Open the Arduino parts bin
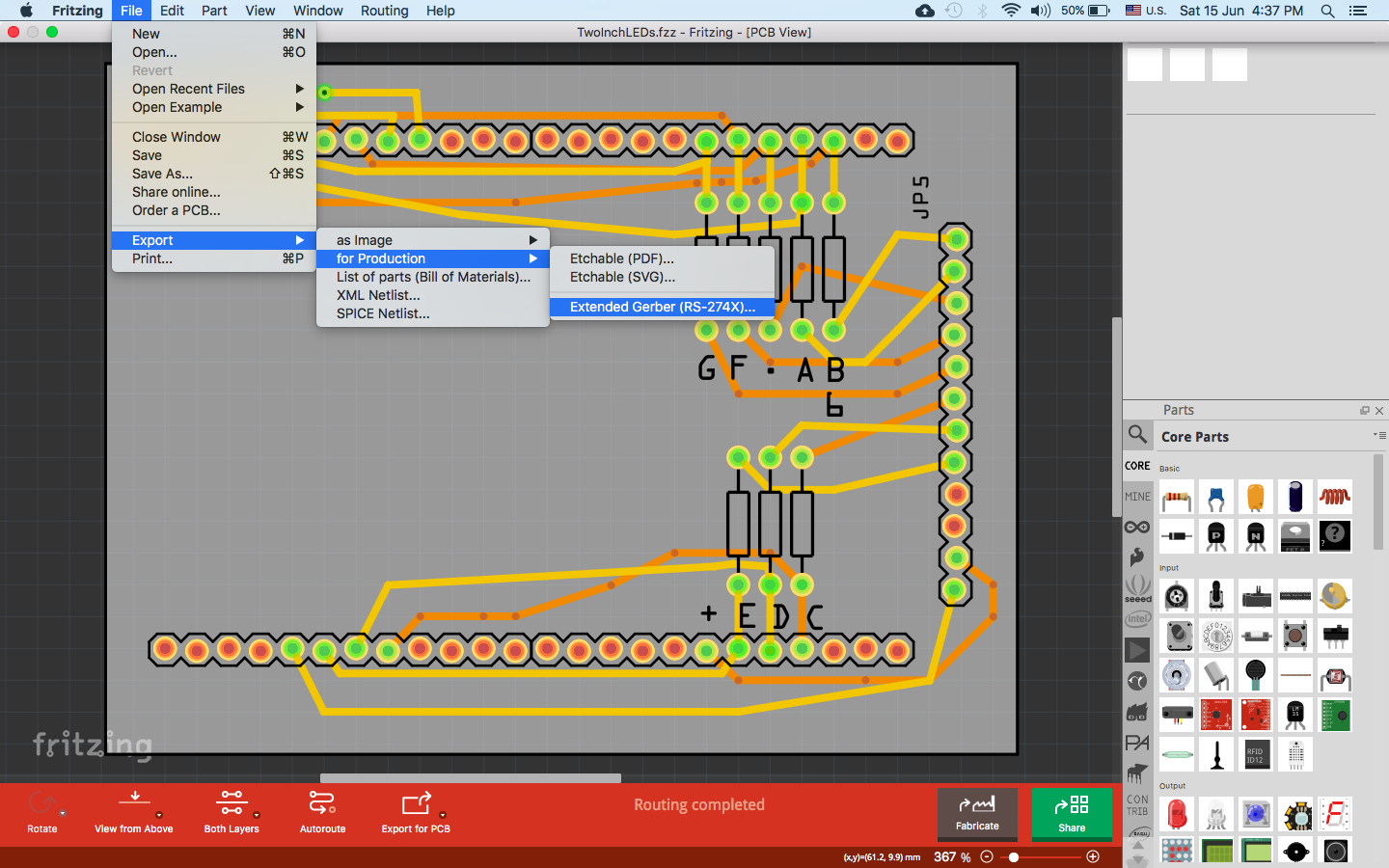This screenshot has height=868, width=1389. (1137, 527)
